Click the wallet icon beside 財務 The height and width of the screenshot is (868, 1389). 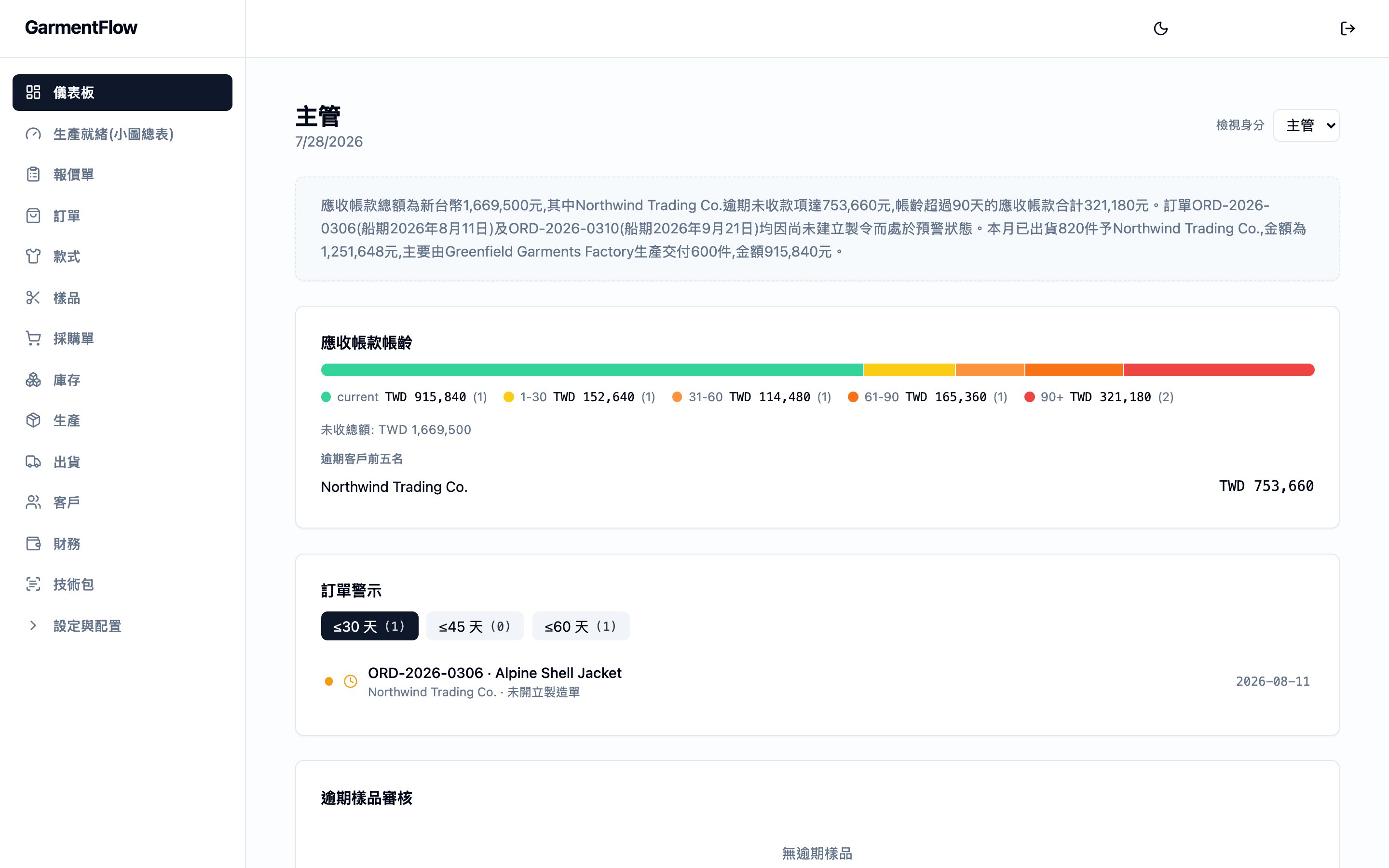tap(33, 543)
